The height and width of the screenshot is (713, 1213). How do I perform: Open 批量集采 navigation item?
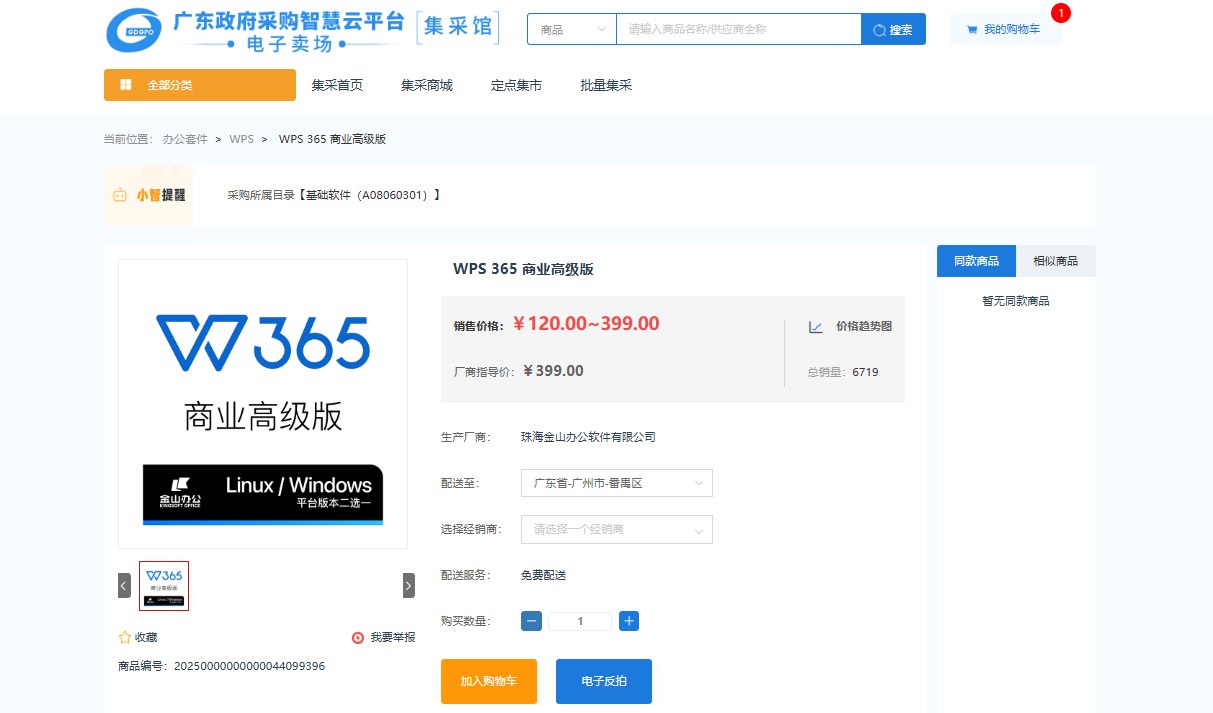coord(606,85)
